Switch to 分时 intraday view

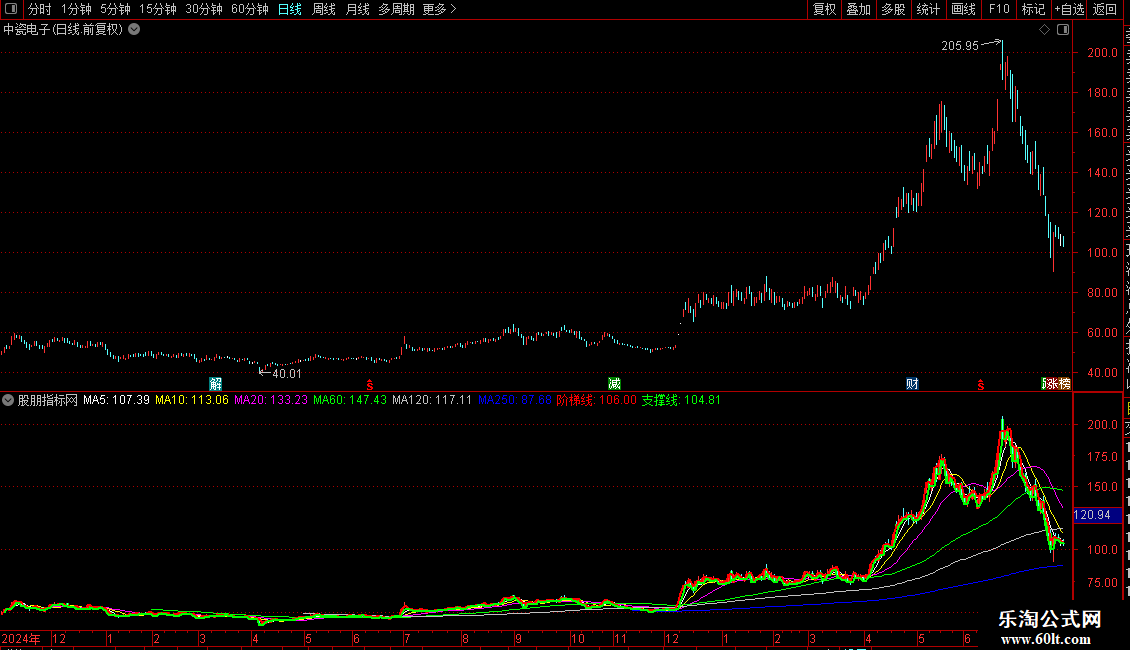click(x=40, y=9)
